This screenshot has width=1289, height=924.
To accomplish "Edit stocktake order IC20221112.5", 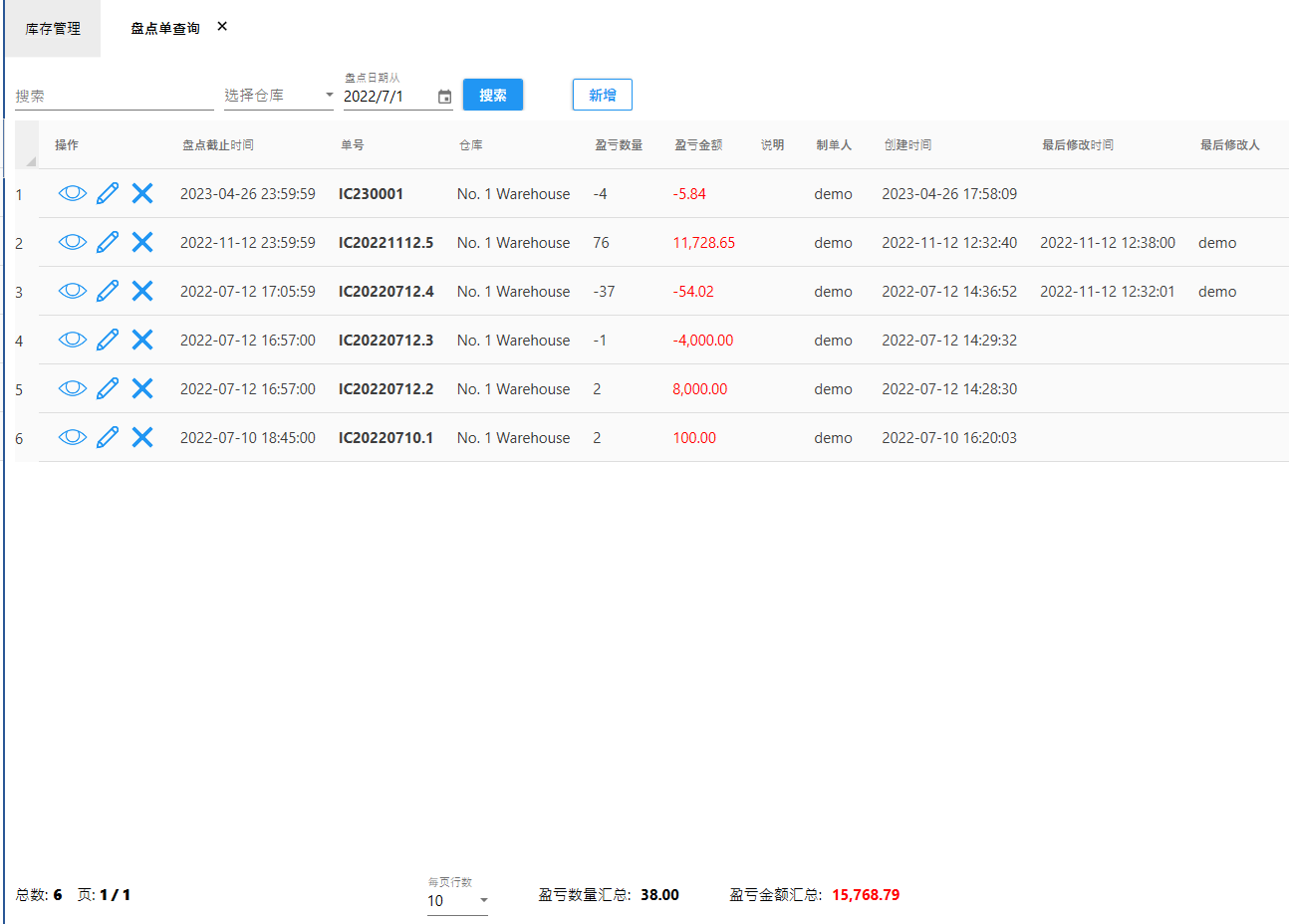I will click(x=108, y=242).
